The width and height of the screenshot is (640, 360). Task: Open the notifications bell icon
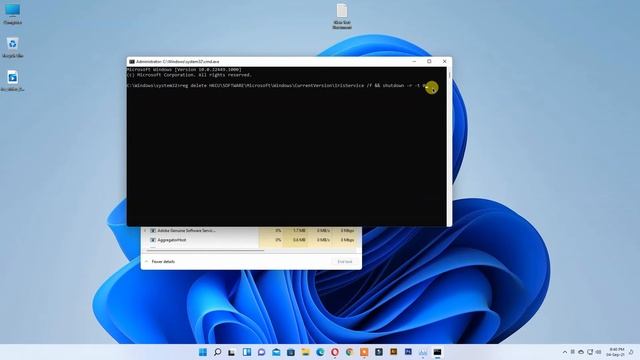click(x=631, y=352)
